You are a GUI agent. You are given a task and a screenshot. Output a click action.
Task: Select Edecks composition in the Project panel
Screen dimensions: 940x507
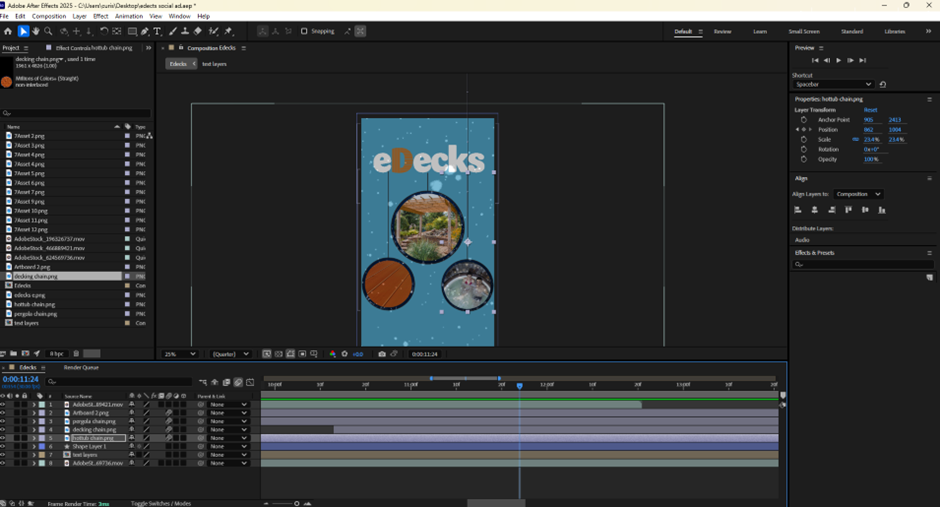coord(22,285)
